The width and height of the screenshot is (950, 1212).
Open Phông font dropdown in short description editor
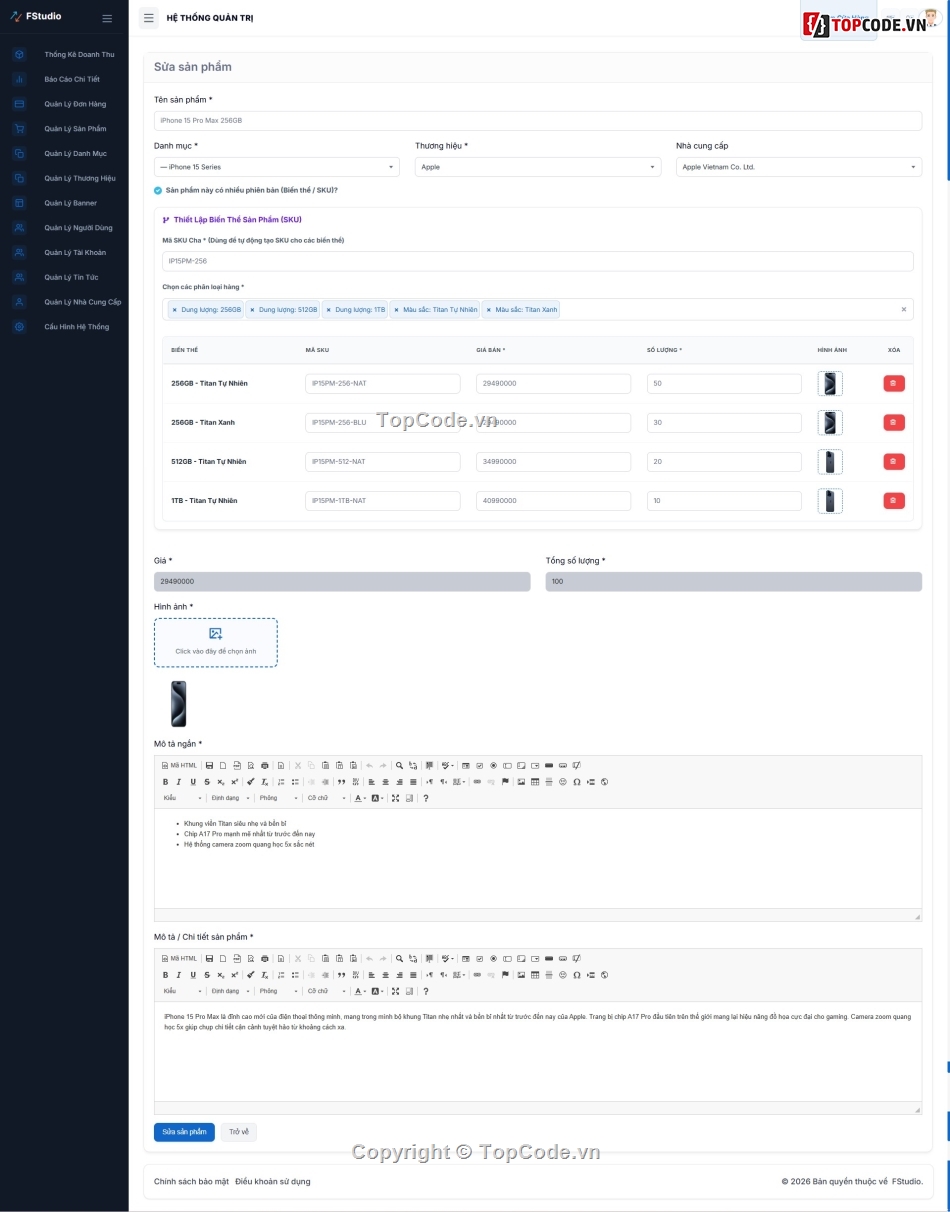pyautogui.click(x=277, y=798)
